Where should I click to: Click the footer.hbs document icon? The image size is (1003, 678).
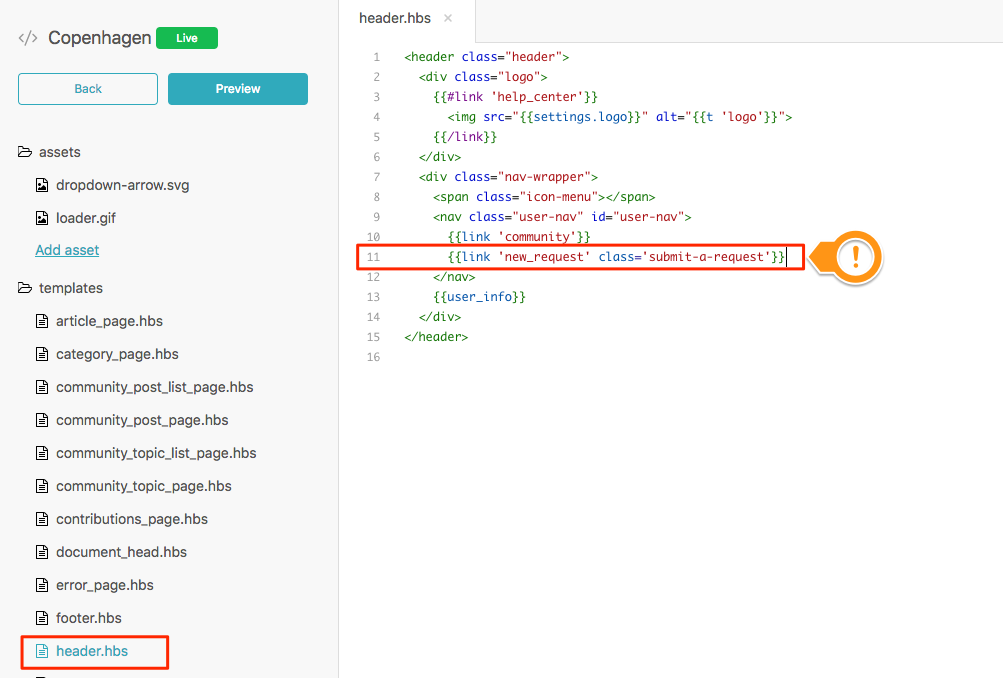pos(42,618)
